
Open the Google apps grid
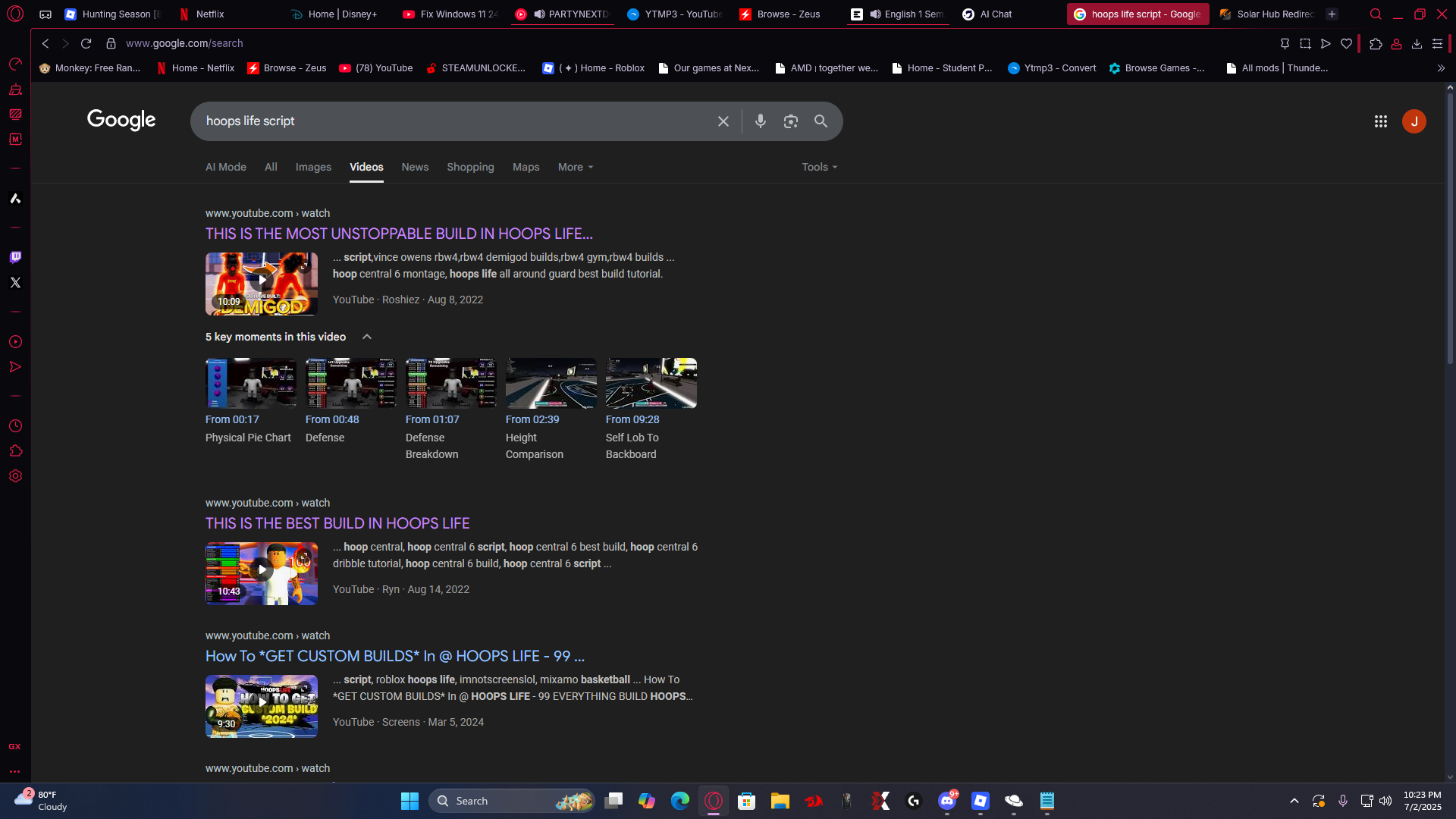tap(1381, 121)
